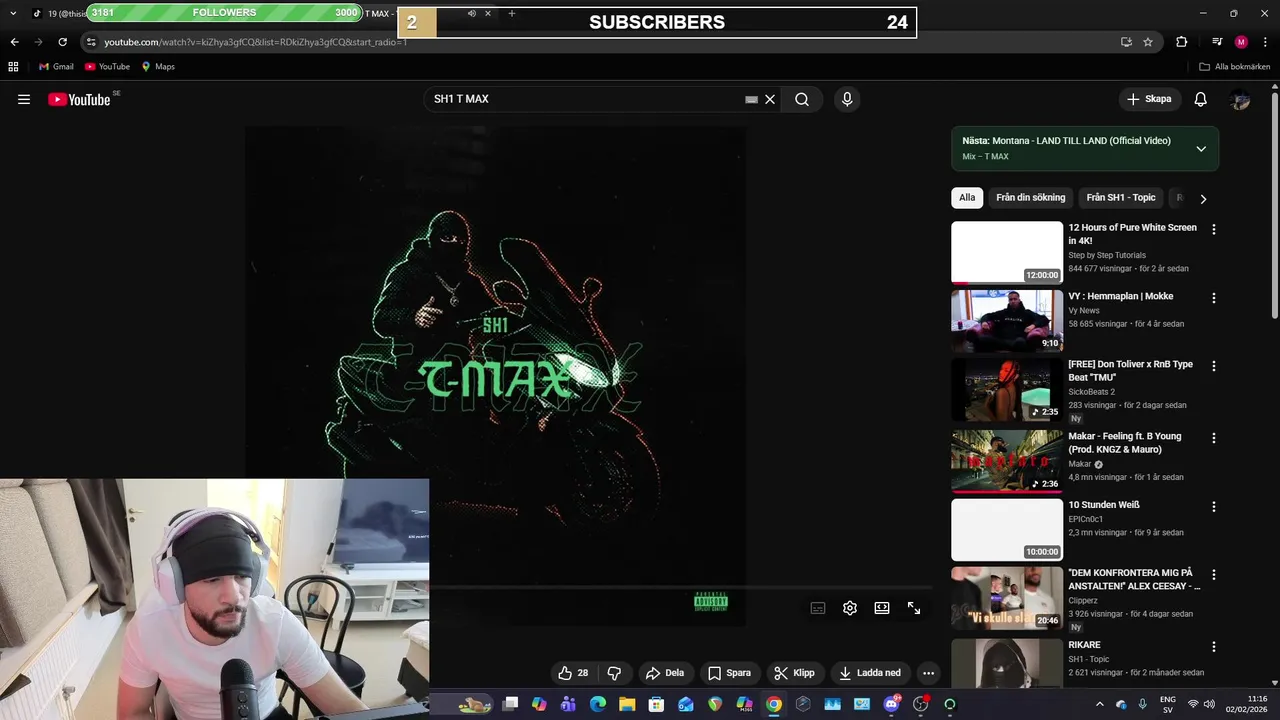Click the Spara save button
The width and height of the screenshot is (1280, 720).
[729, 673]
